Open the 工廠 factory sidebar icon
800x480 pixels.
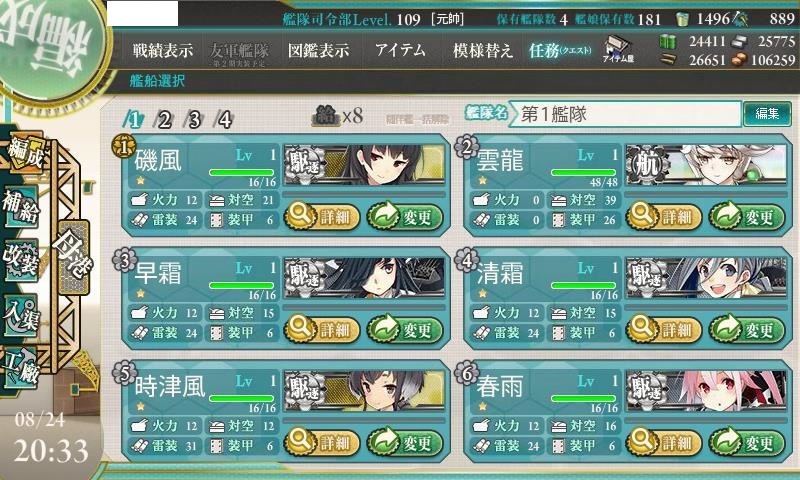21,368
